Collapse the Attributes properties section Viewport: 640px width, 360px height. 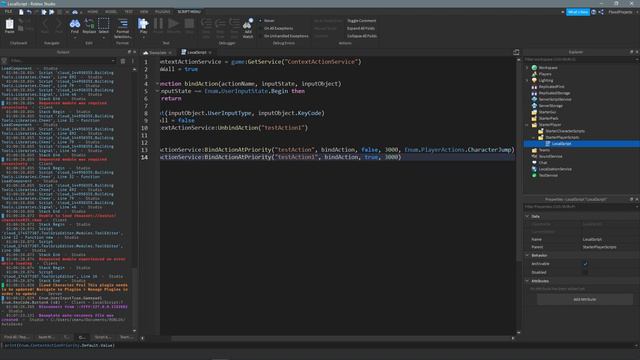(527, 281)
